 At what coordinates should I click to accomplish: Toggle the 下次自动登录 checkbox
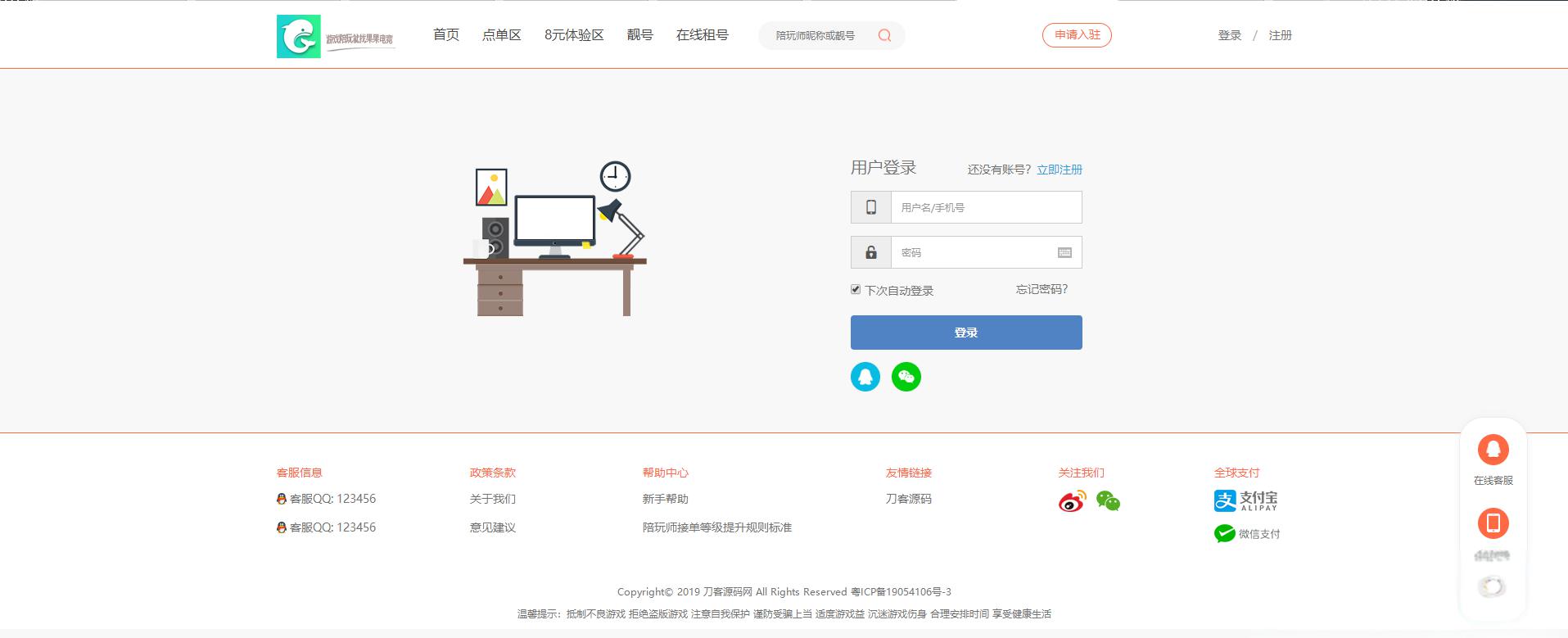click(856, 289)
